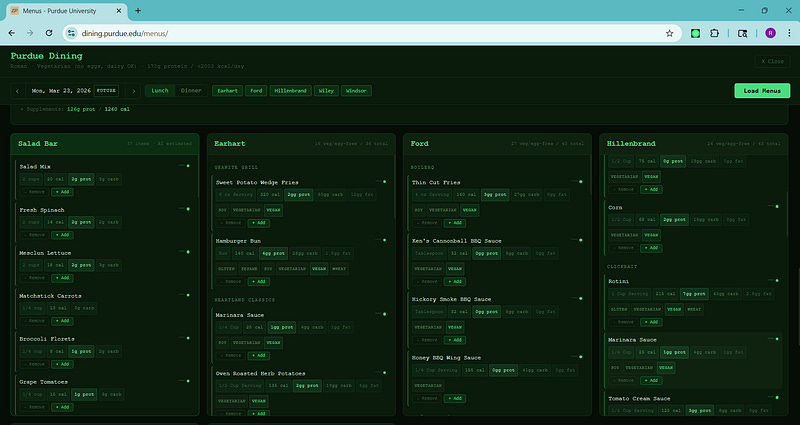The height and width of the screenshot is (425, 800).
Task: Add Rotini from Hillenbrand
Action: click(651, 322)
